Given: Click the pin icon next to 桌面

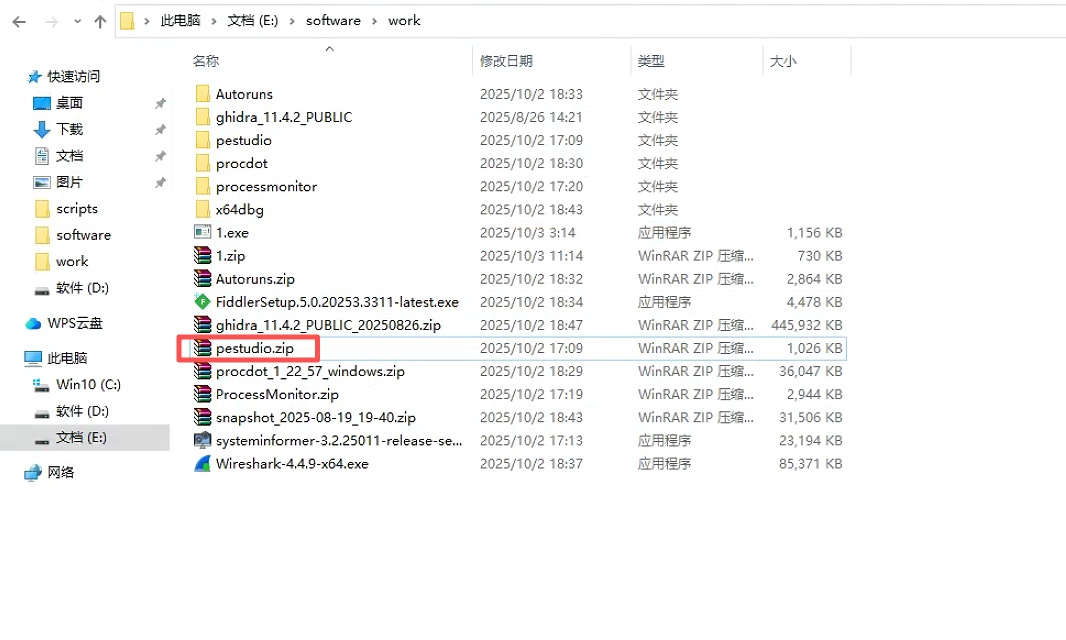Looking at the screenshot, I should pyautogui.click(x=160, y=103).
